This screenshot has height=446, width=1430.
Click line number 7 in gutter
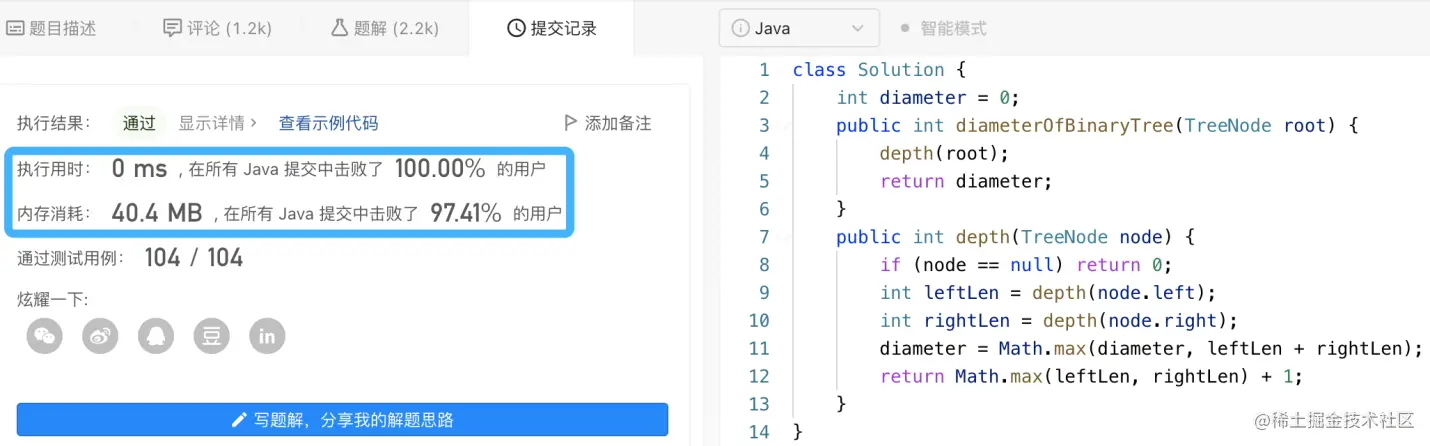(765, 237)
